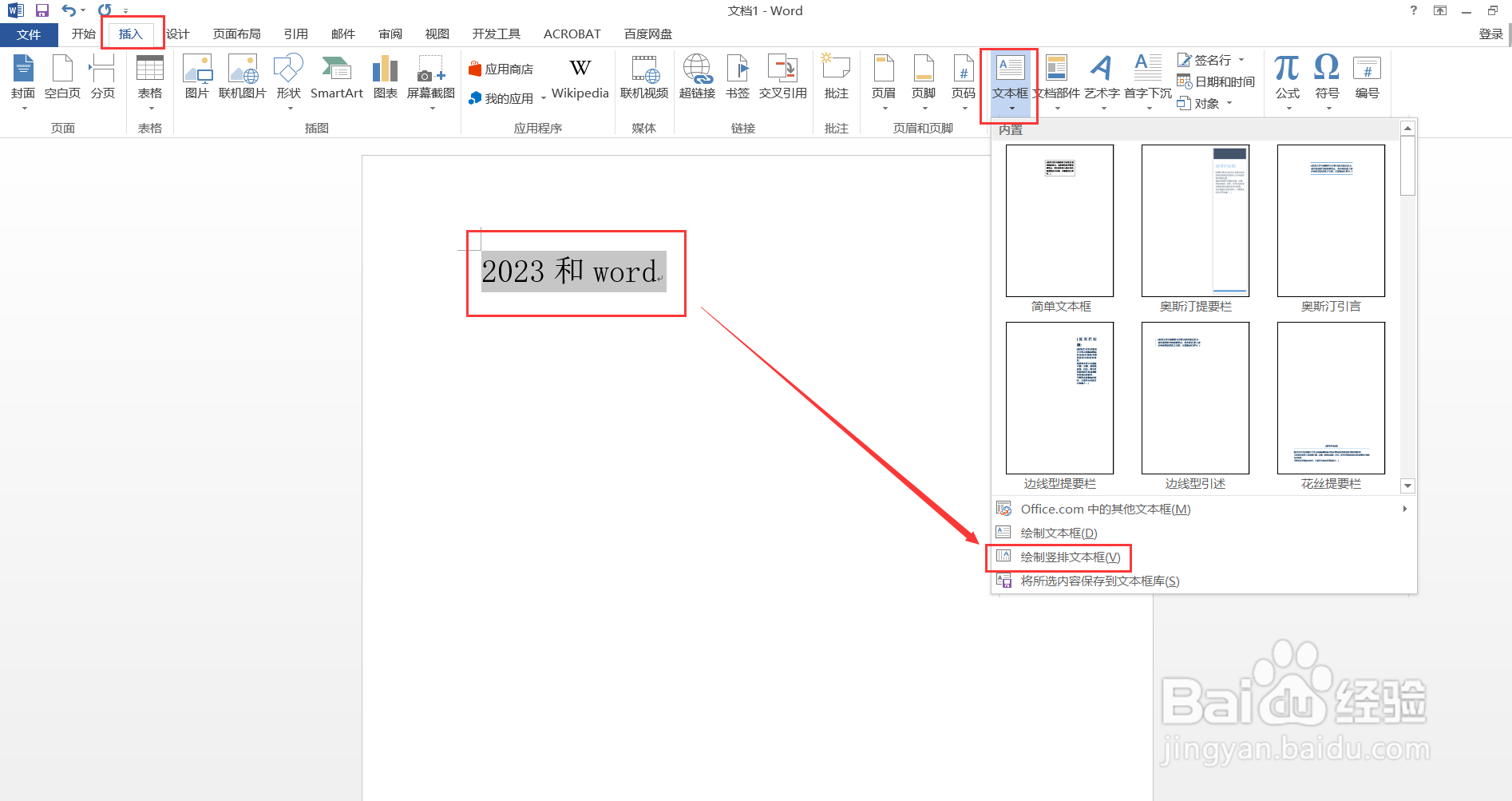The height and width of the screenshot is (801, 1512).
Task: Click the gallery scrollbar down arrow
Action: (x=1408, y=486)
